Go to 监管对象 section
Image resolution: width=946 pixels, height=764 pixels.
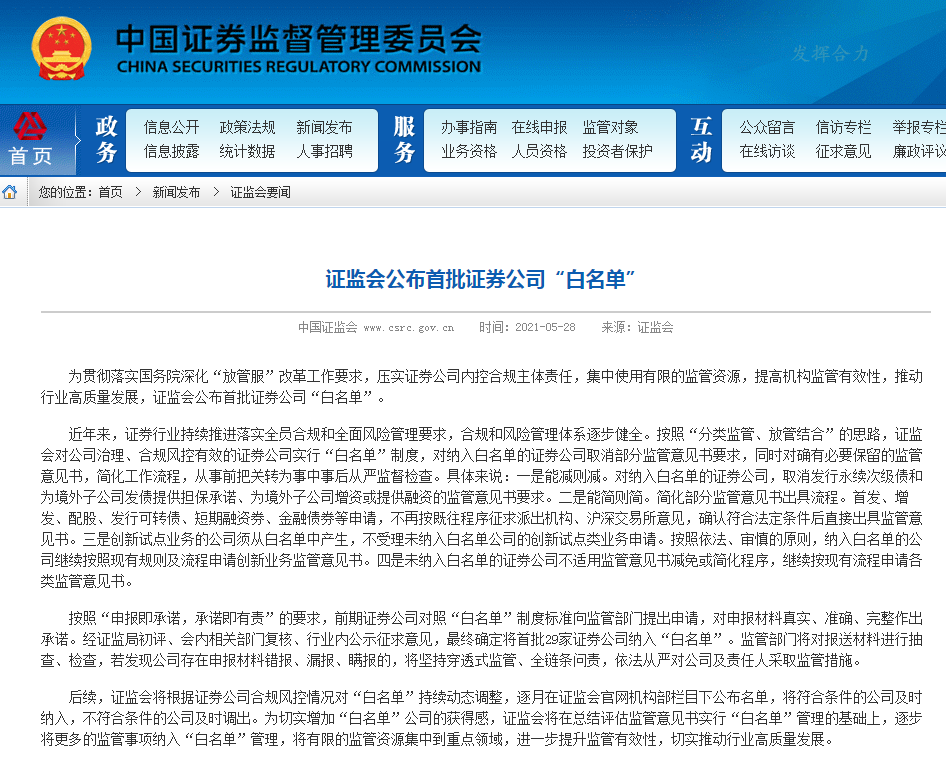point(611,128)
